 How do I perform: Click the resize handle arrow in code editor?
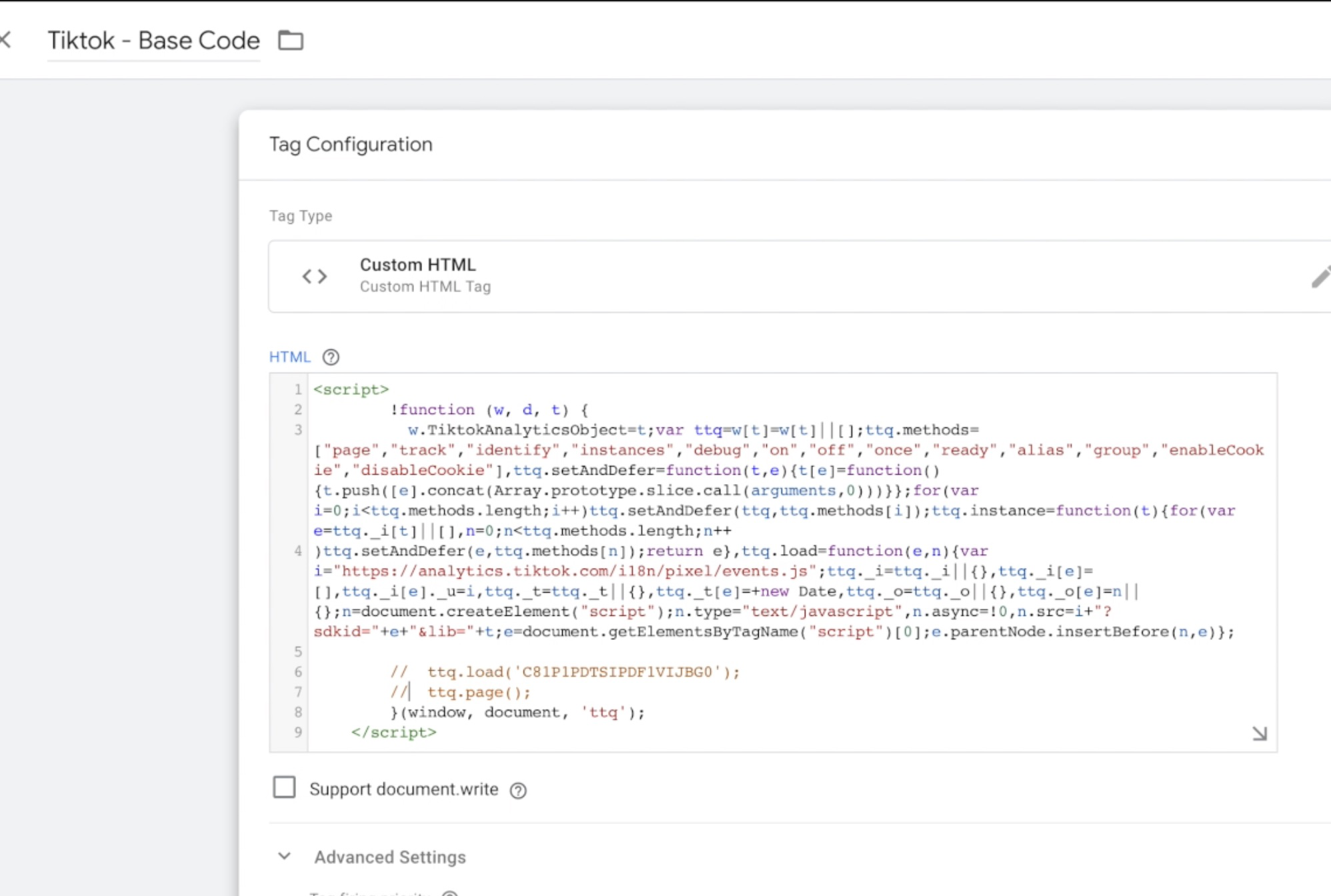coord(1259,733)
